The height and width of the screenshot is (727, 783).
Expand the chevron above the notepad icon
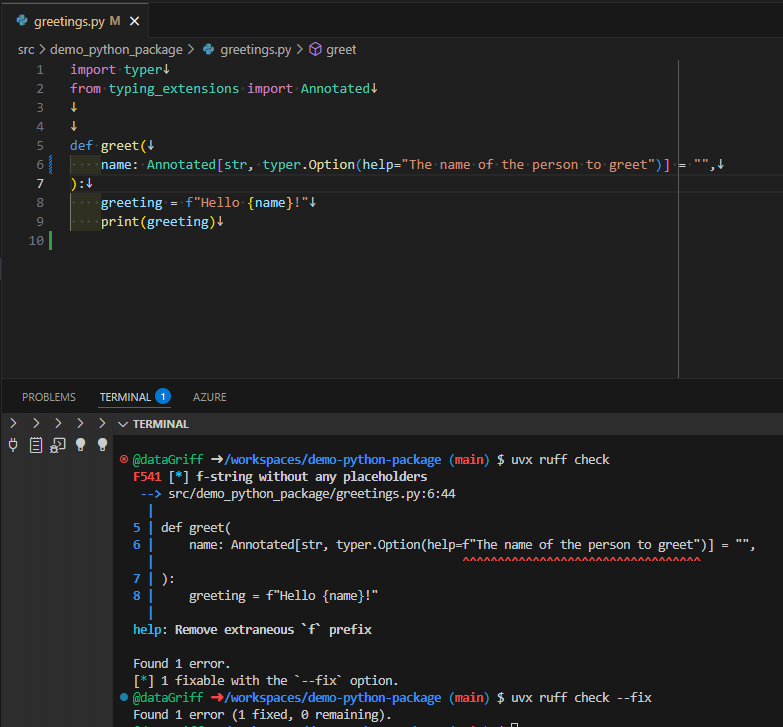click(36, 423)
